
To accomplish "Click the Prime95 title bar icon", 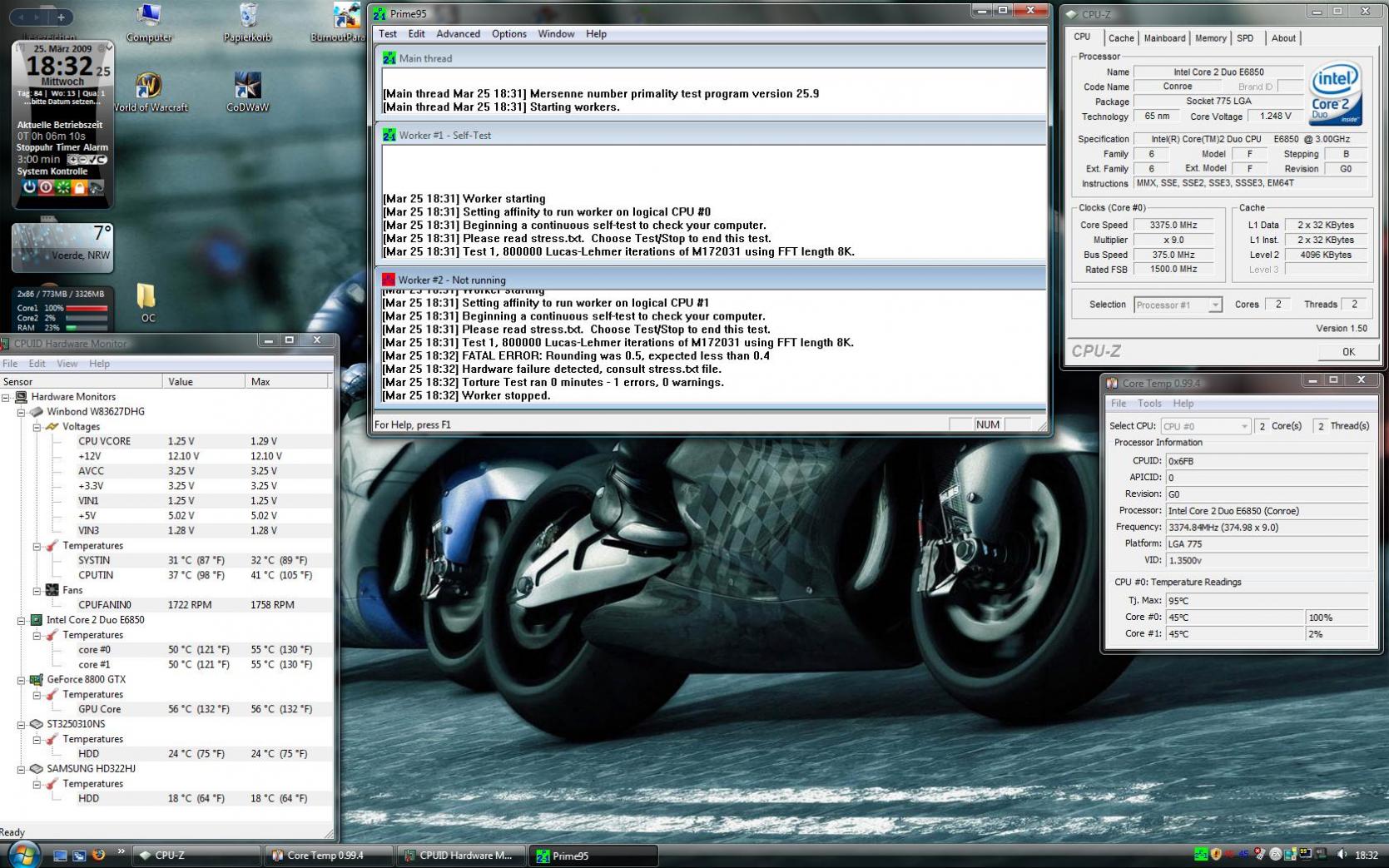I will (x=379, y=13).
